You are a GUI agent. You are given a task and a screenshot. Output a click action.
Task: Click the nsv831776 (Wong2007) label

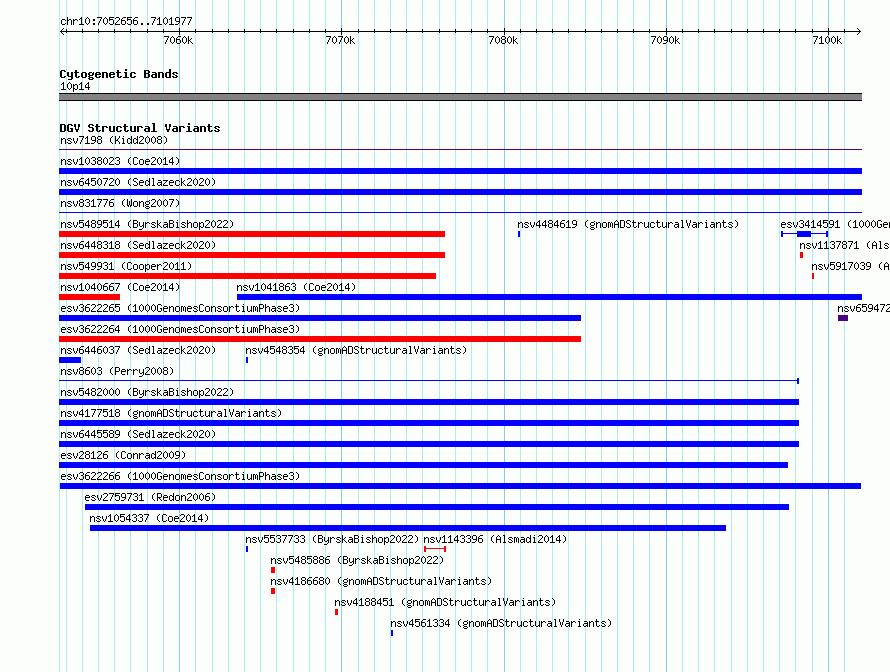120,203
